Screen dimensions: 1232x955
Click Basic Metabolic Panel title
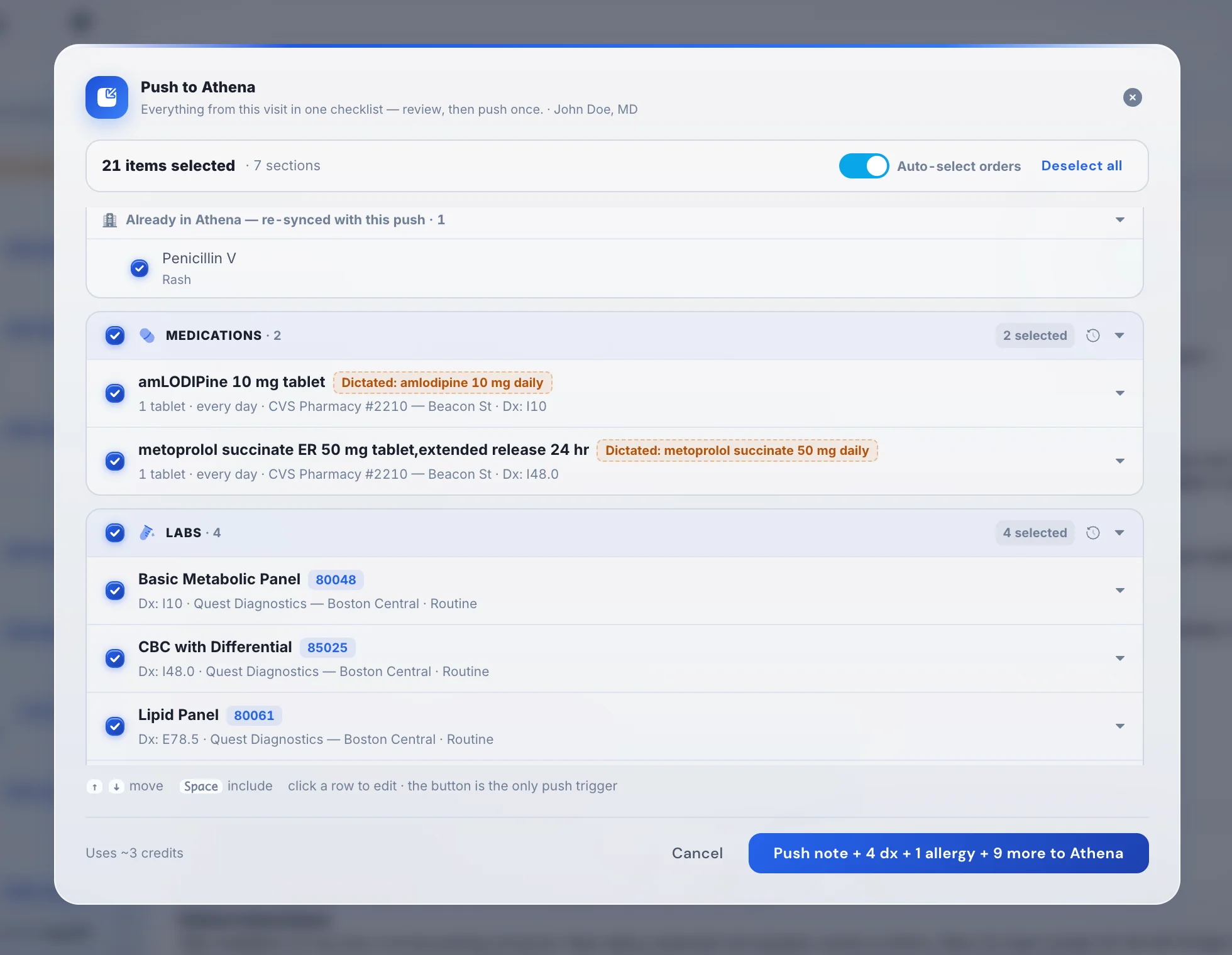219,579
